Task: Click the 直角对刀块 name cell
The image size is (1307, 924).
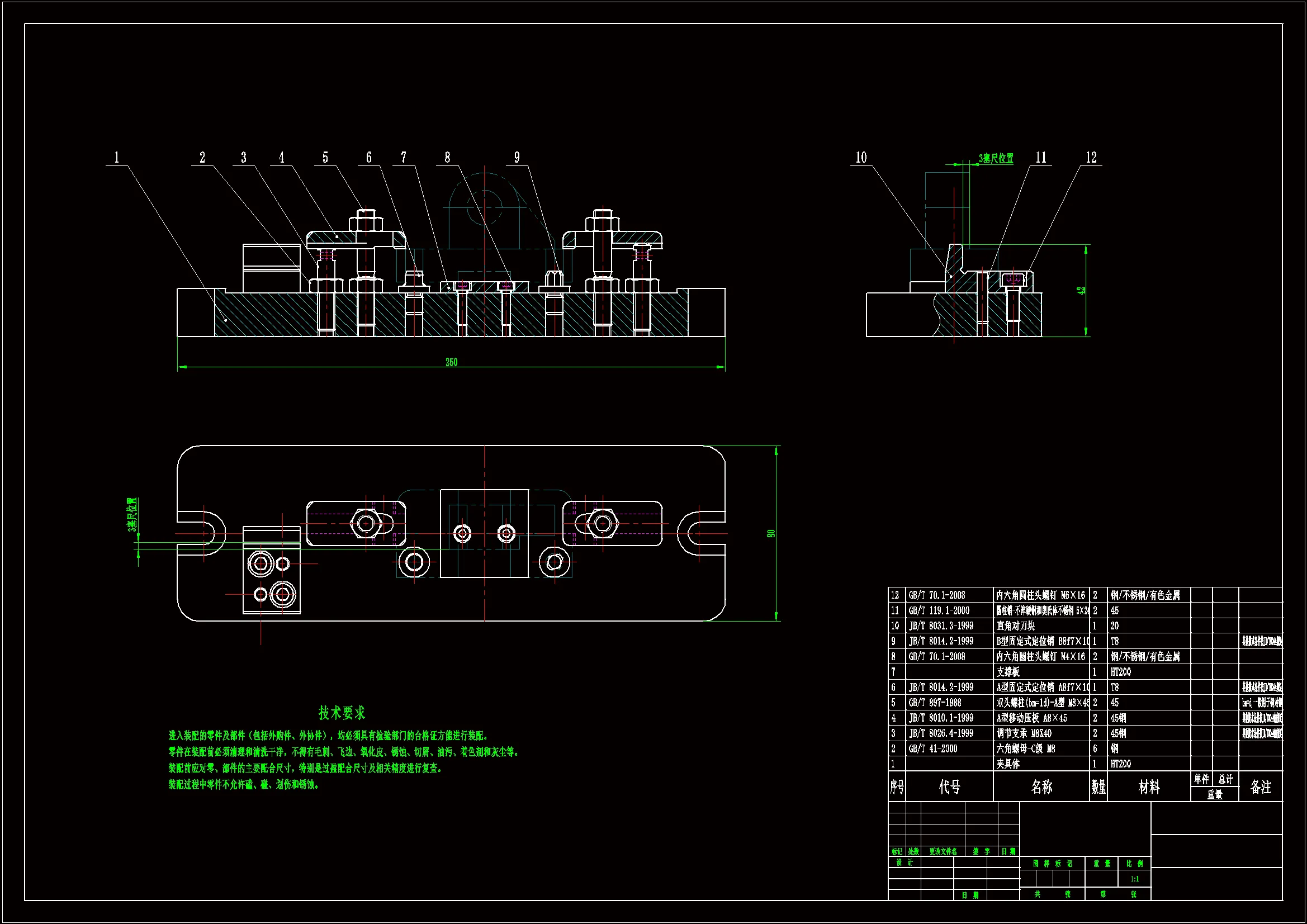Action: (1016, 626)
